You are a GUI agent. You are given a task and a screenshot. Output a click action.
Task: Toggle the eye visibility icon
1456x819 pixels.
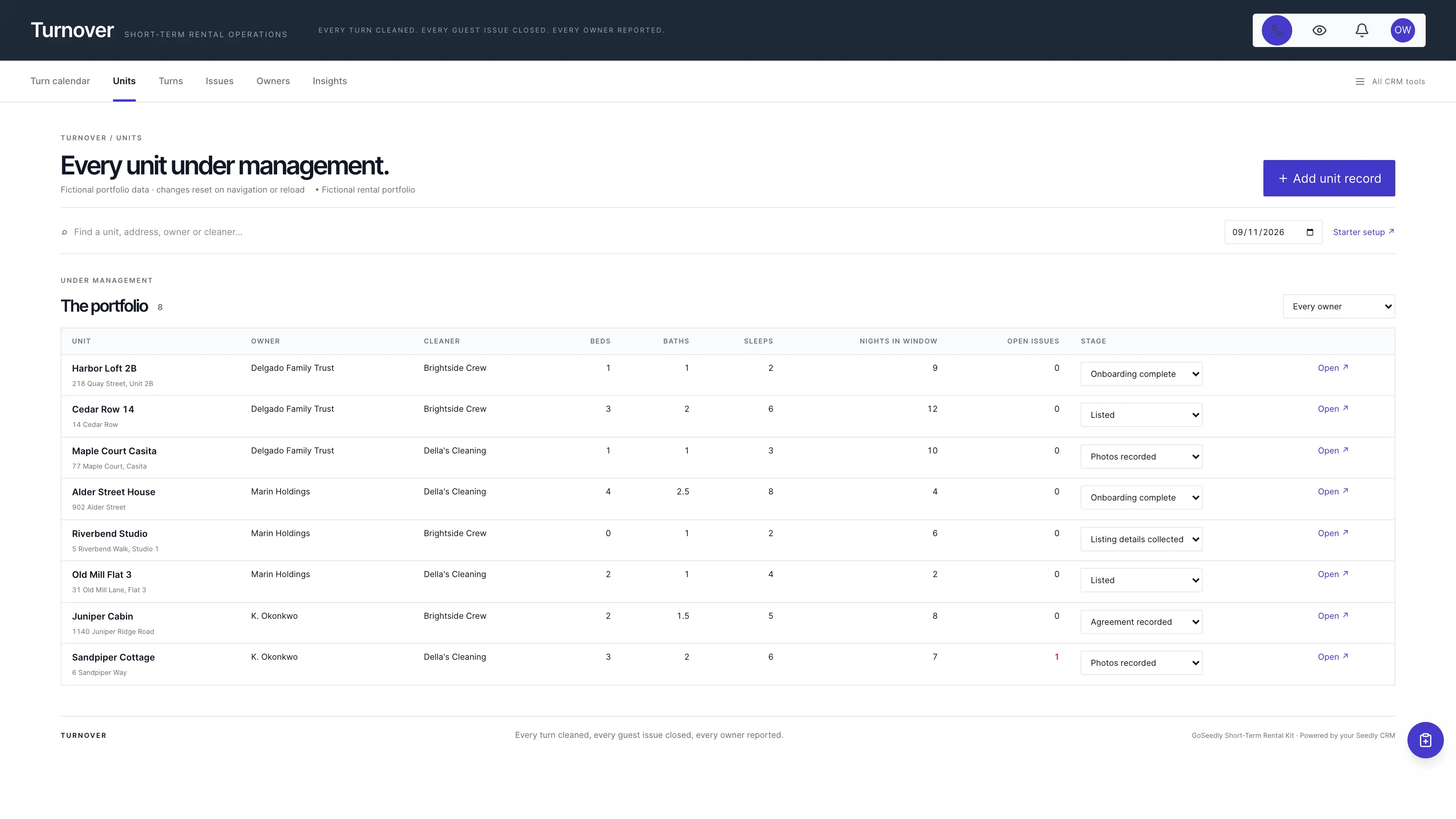pyautogui.click(x=1319, y=30)
